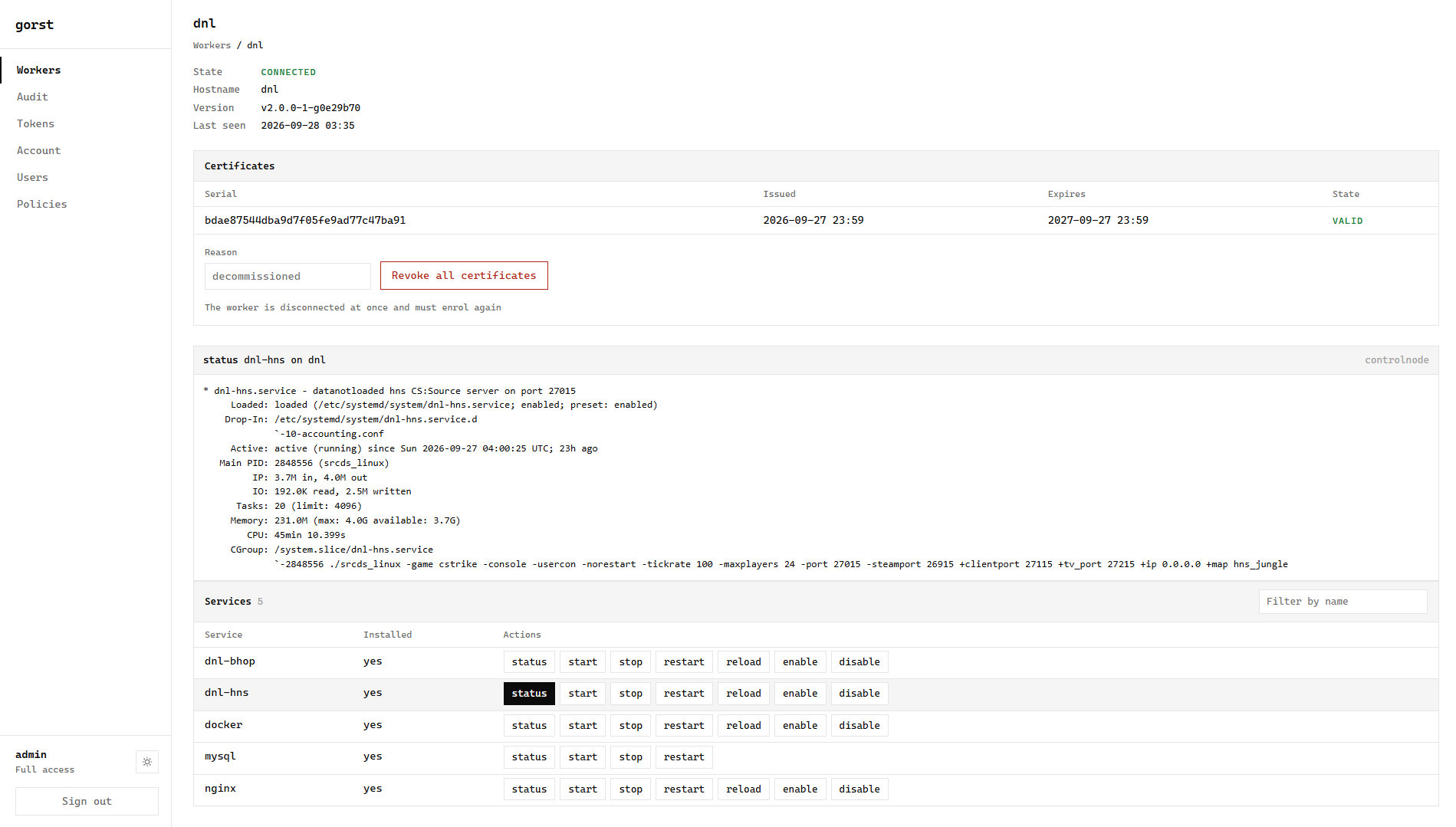Check status of nginx service
This screenshot has height=827, width=1456.
(x=529, y=789)
